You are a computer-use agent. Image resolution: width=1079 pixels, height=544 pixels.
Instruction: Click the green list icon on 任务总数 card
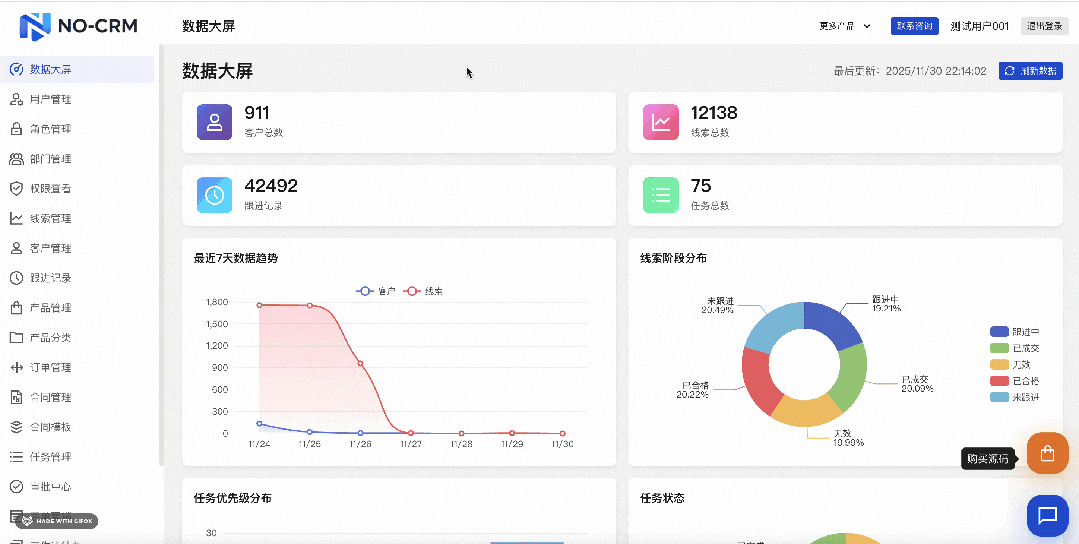[661, 195]
